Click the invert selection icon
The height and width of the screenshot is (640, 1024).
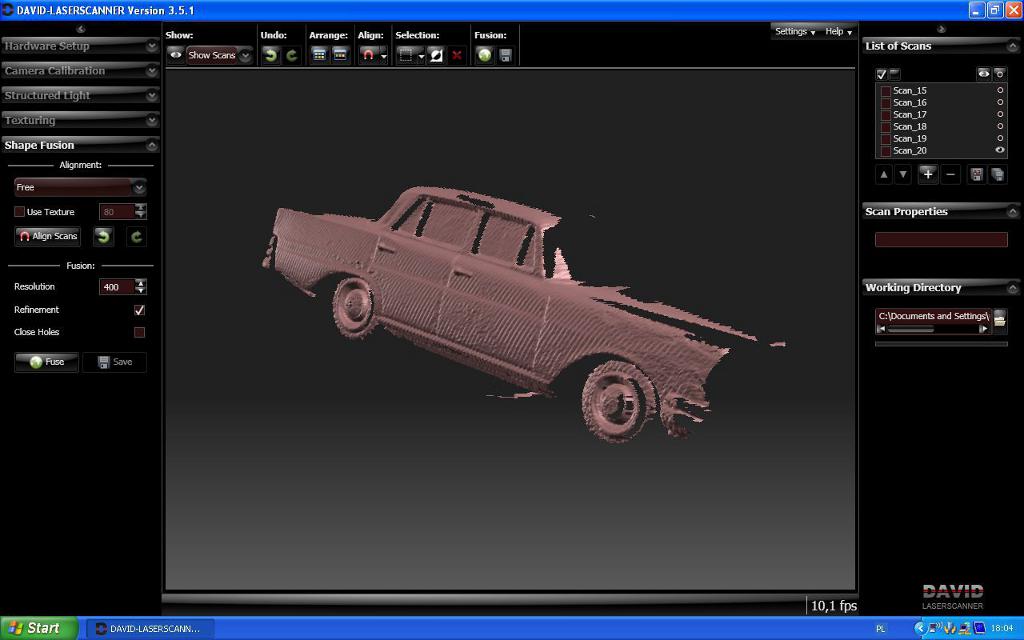click(x=436, y=56)
